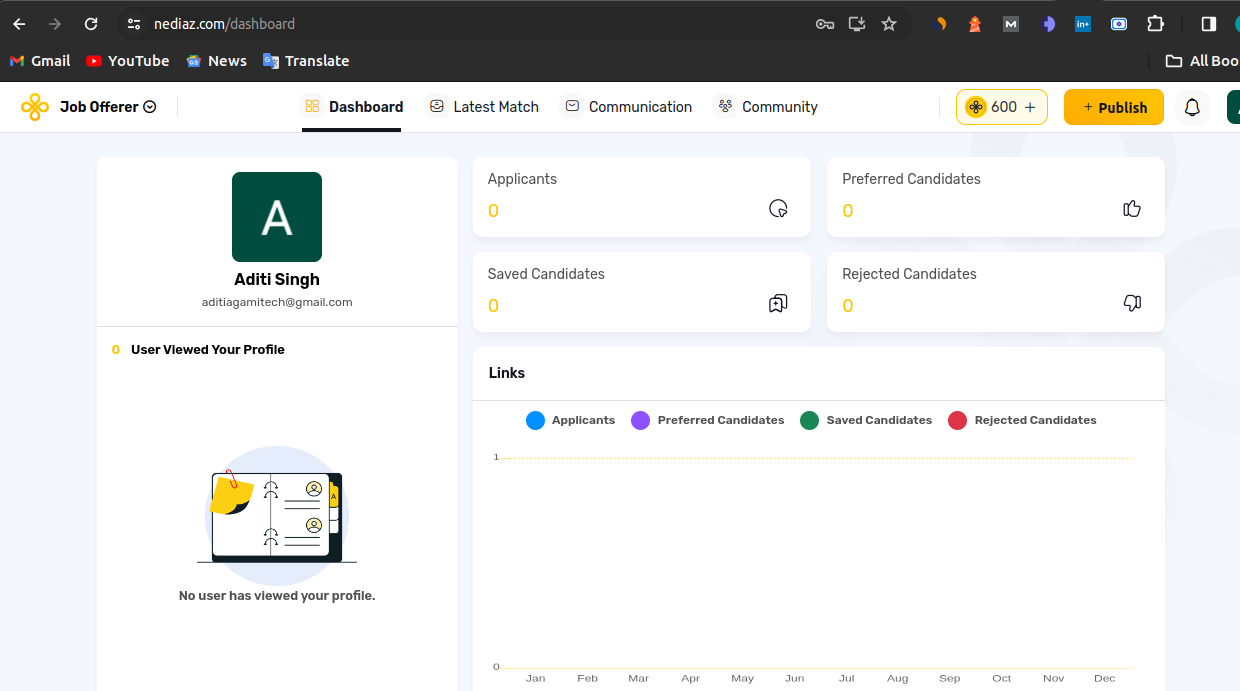The height and width of the screenshot is (691, 1240).
Task: Bookmark this page with star icon
Action: (889, 24)
